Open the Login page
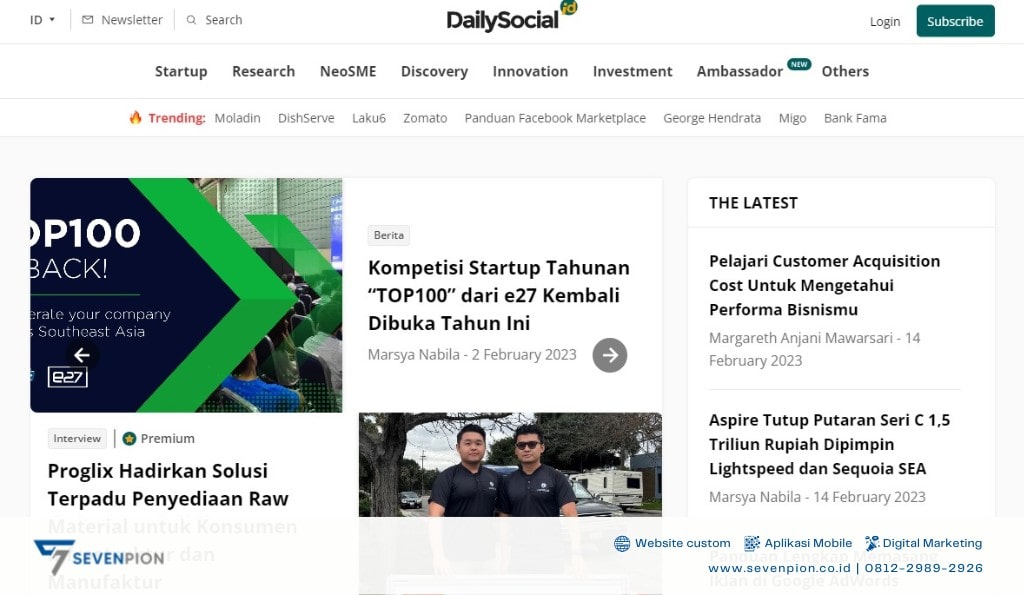The height and width of the screenshot is (595, 1024). pyautogui.click(x=884, y=21)
